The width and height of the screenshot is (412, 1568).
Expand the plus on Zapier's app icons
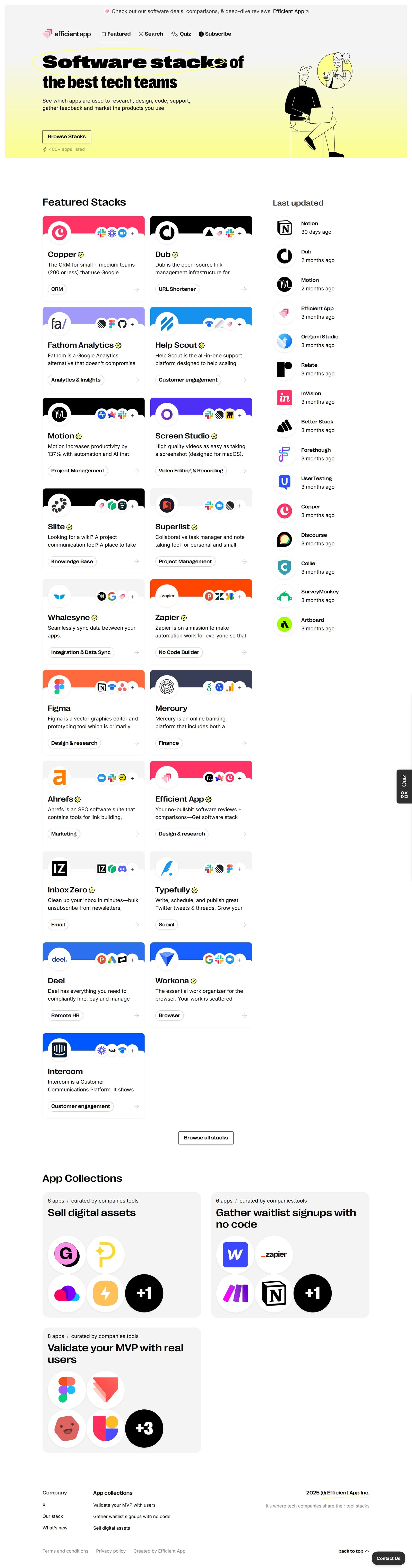240,596
